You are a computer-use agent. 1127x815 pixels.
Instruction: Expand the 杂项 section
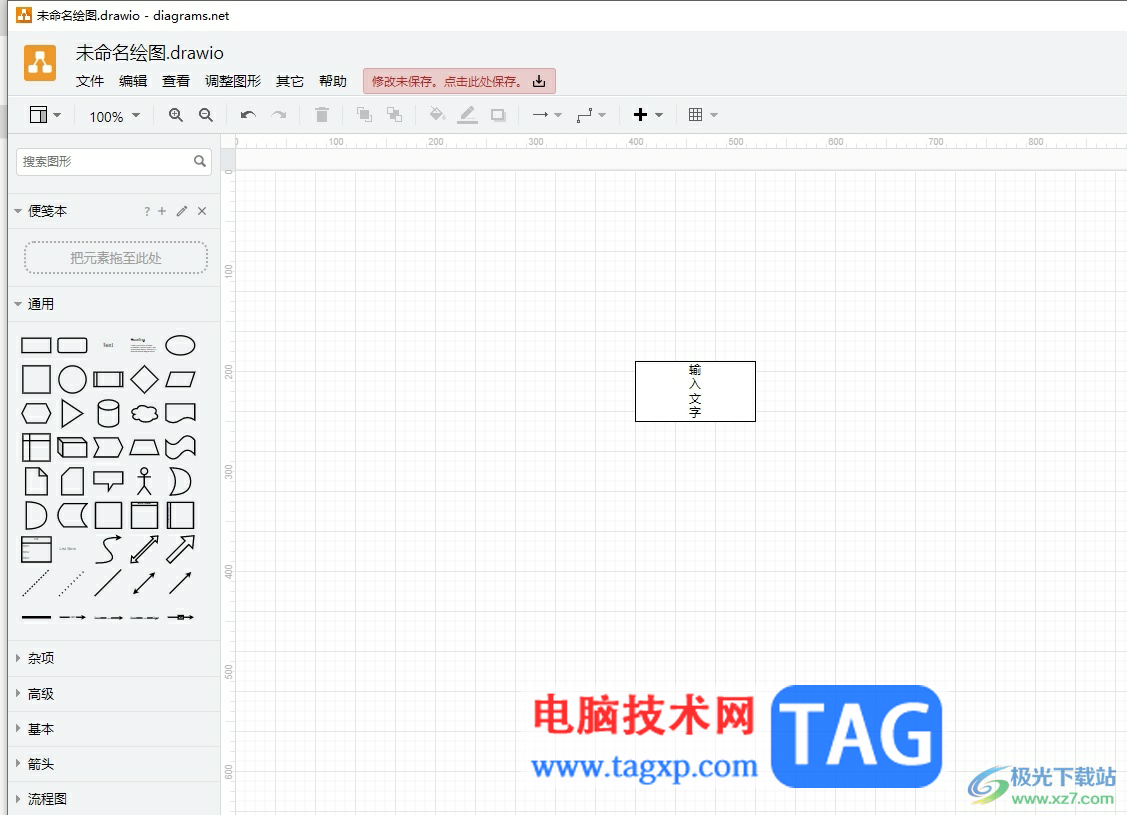pos(34,658)
